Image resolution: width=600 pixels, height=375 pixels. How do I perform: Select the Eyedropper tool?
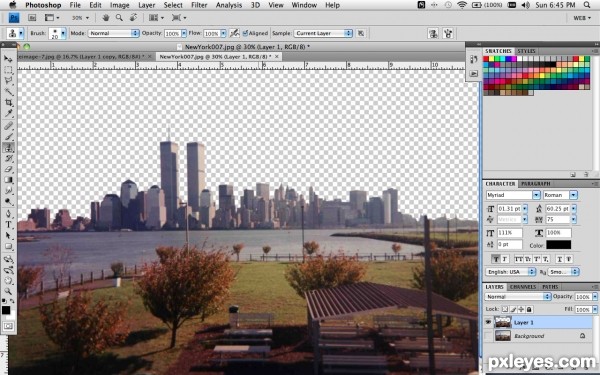(x=8, y=113)
